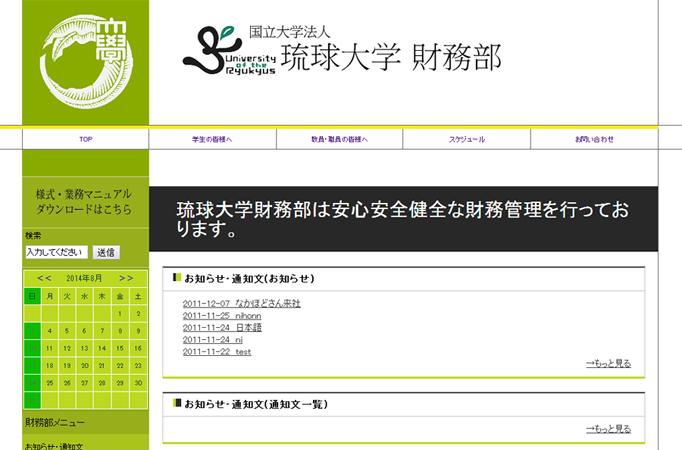
Task: Open the 2011-11-24 日本語 notice
Action: coord(222,328)
